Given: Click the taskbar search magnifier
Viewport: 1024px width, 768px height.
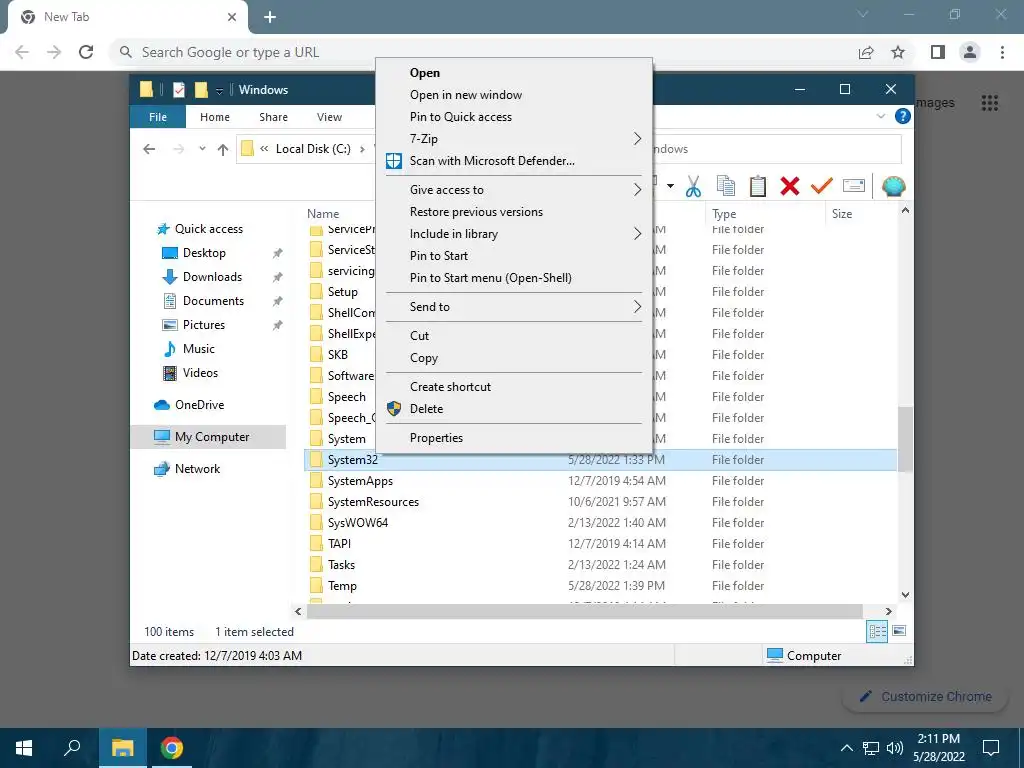Looking at the screenshot, I should (72, 748).
